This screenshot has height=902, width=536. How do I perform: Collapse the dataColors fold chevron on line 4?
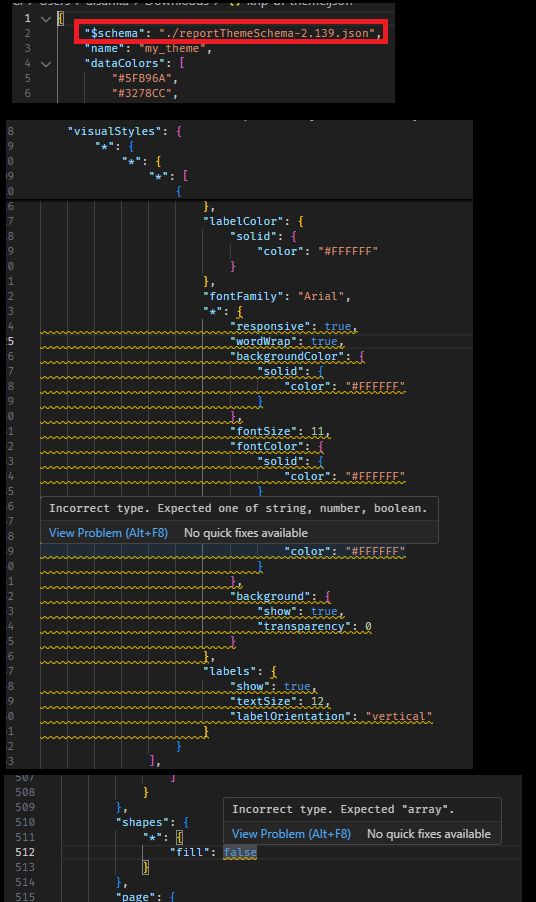point(46,63)
